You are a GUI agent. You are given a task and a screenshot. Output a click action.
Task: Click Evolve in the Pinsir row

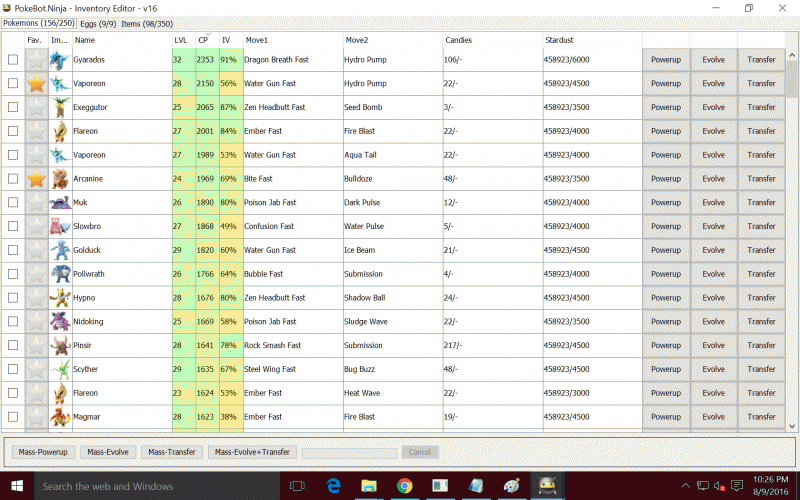713,345
